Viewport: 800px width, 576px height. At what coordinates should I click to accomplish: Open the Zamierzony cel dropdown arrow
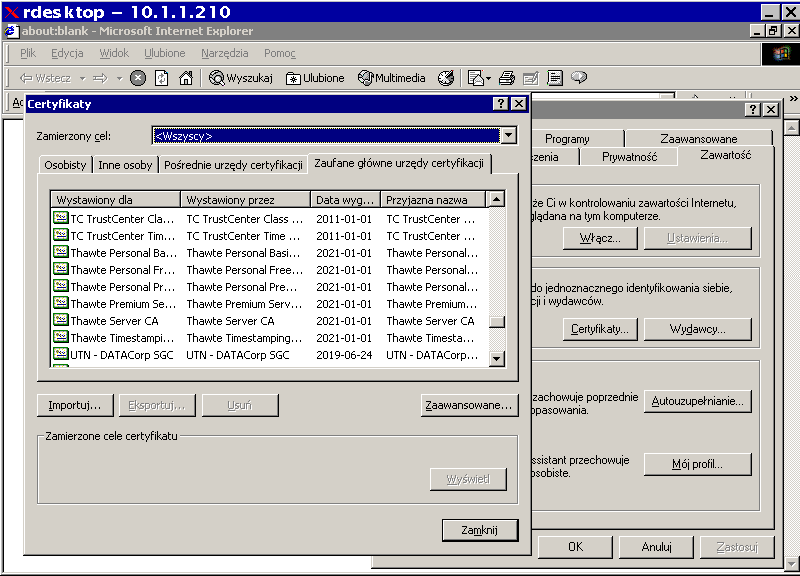click(509, 135)
